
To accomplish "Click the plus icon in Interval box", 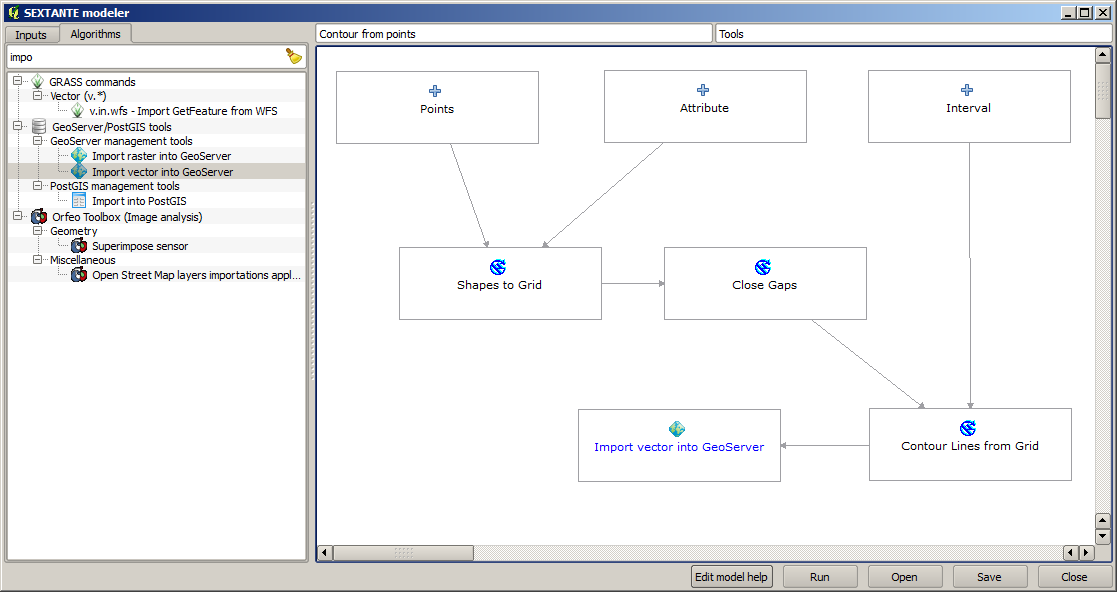I will click(x=967, y=90).
